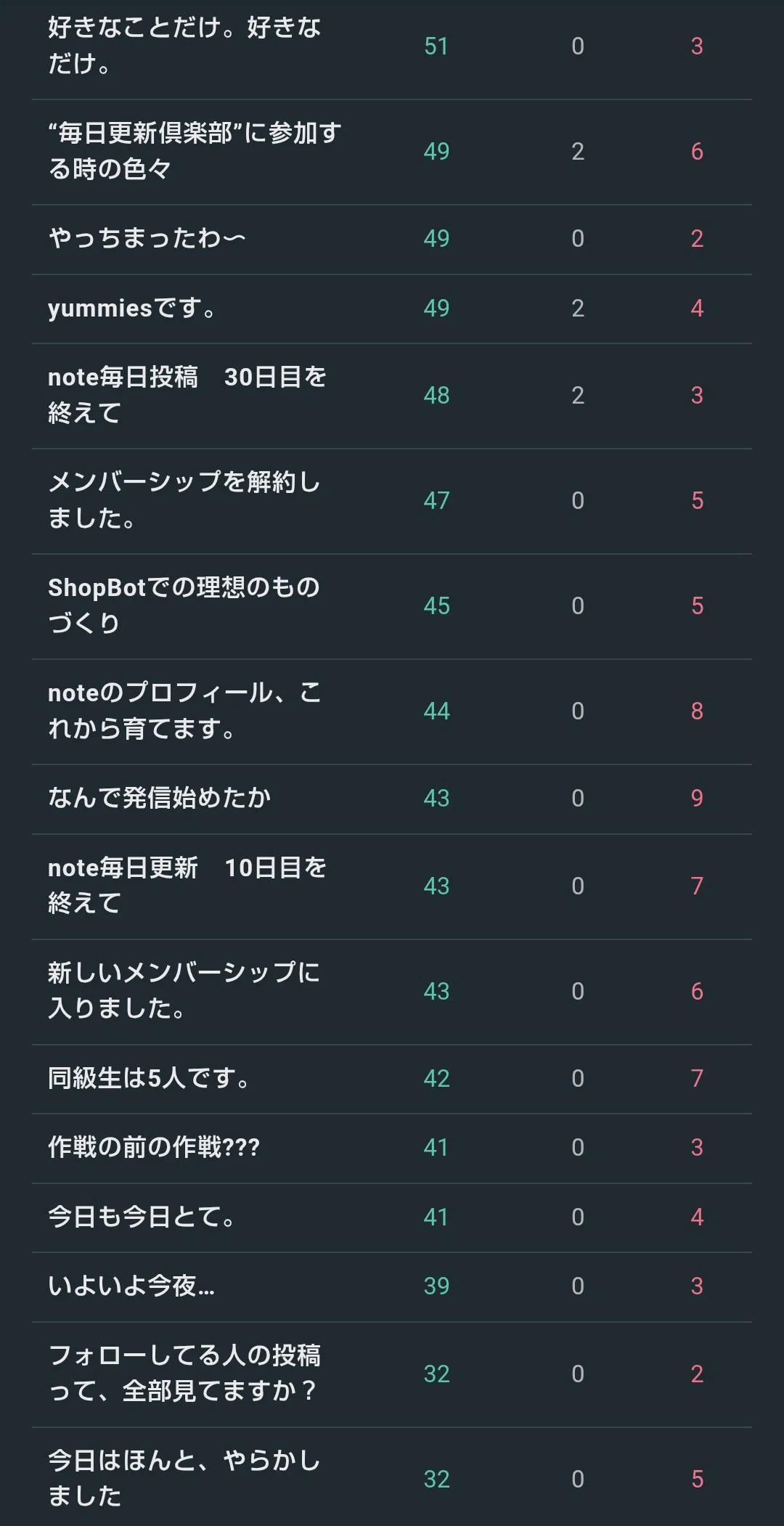Open the "いよいよ今夜…" post
The height and width of the screenshot is (1526, 784).
(131, 1286)
